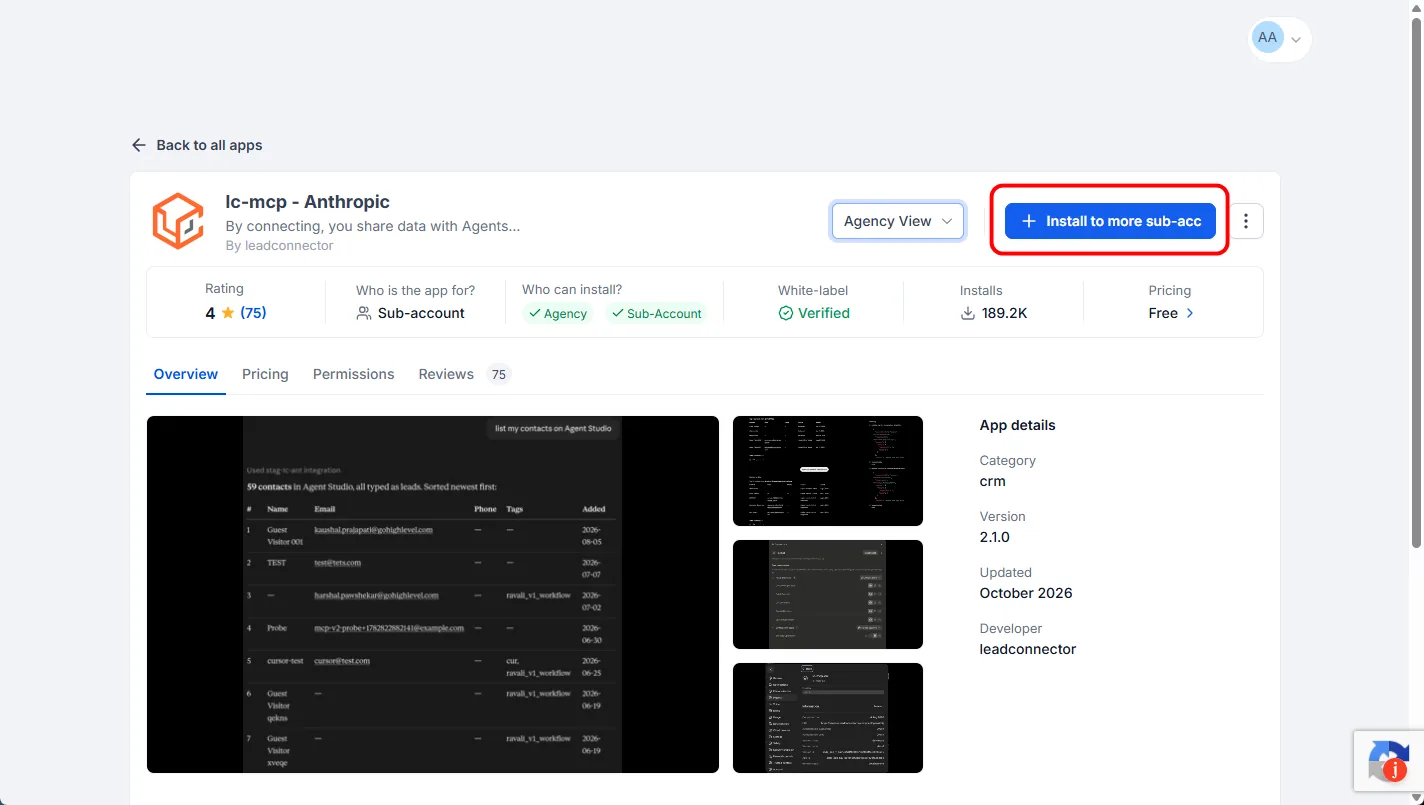Click the App details heading
1424x805 pixels.
point(1018,425)
